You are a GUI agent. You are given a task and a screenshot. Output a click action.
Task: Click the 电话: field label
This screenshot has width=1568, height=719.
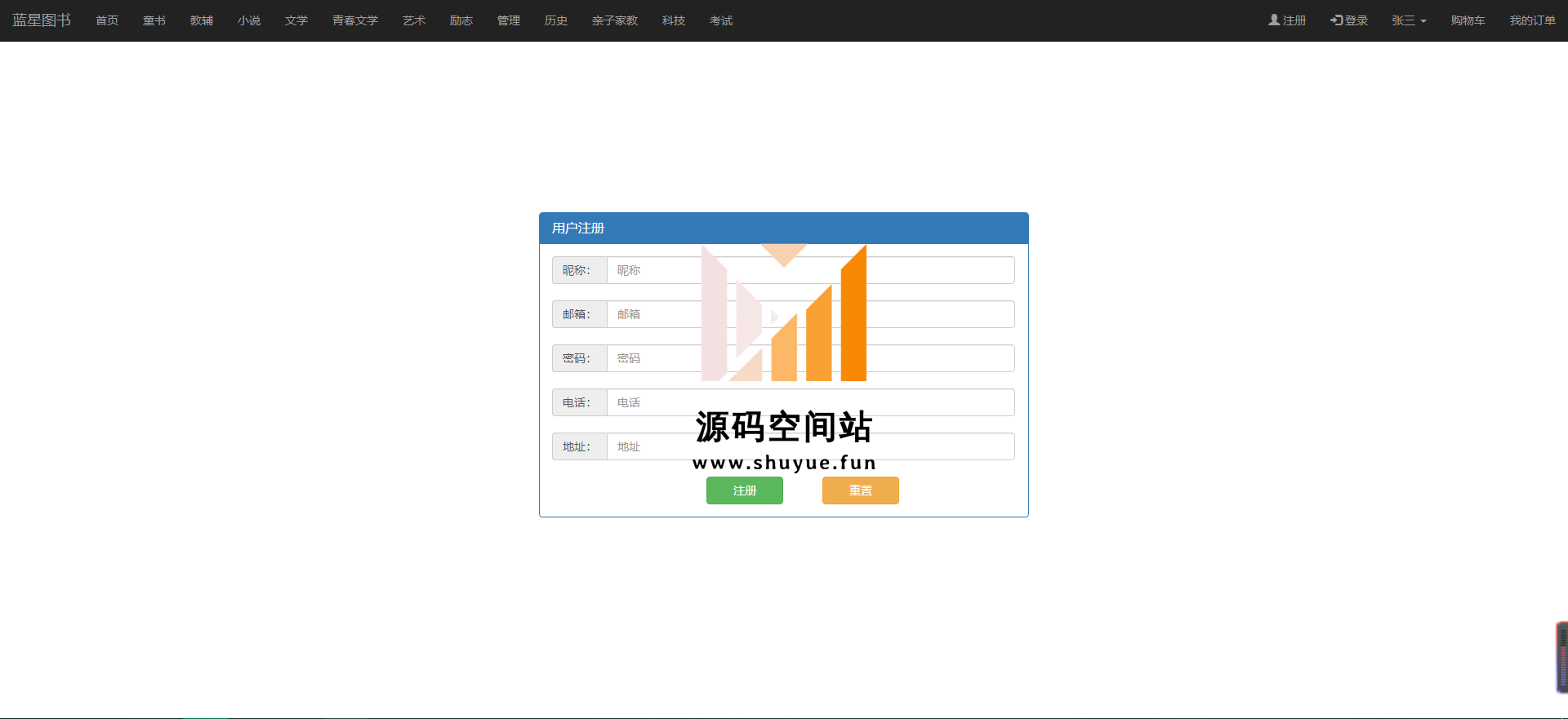(579, 402)
